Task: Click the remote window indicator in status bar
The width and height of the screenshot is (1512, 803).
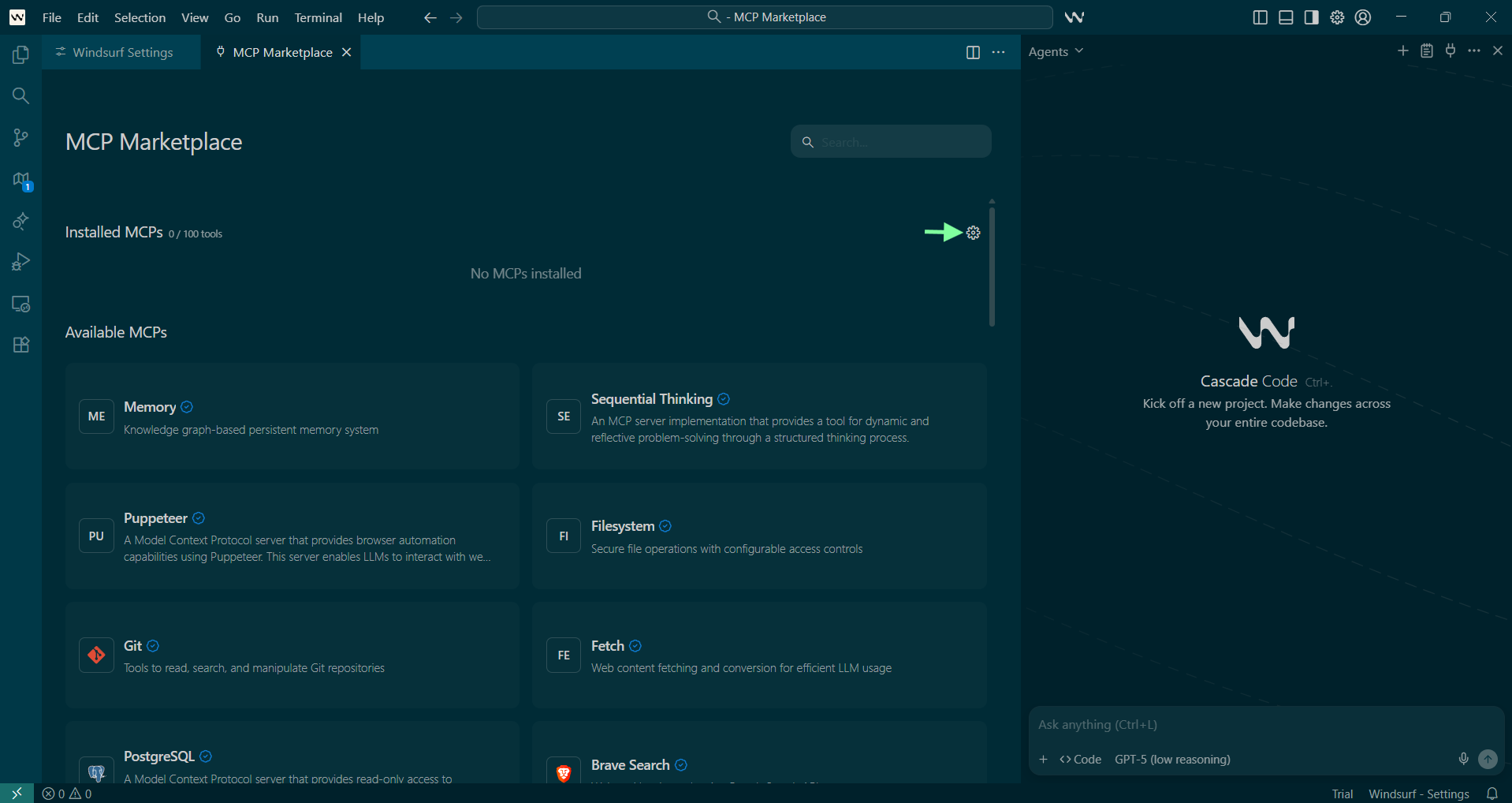Action: (17, 794)
